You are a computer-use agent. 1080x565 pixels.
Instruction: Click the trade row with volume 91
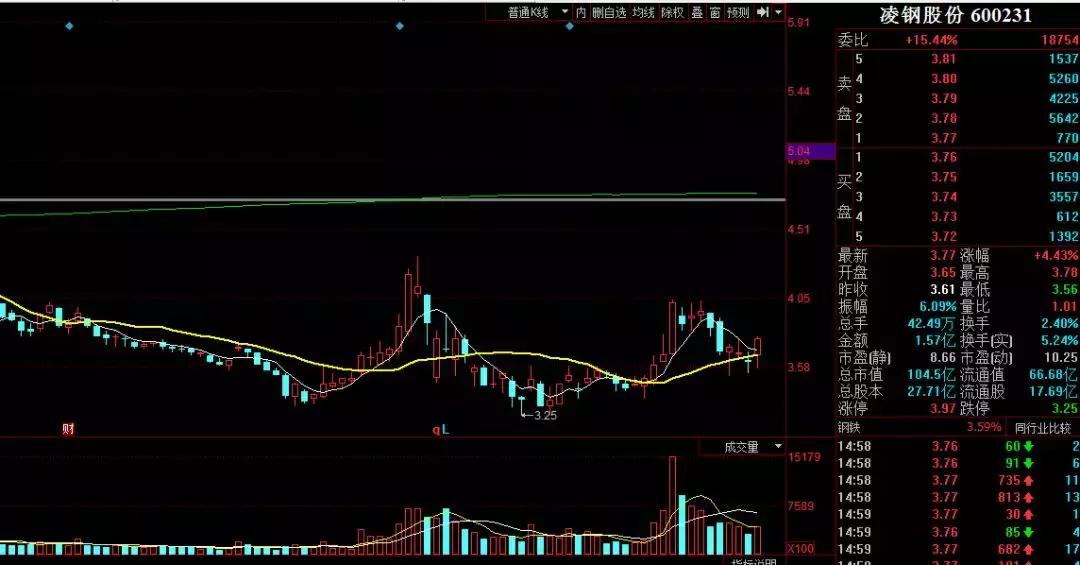click(958, 464)
